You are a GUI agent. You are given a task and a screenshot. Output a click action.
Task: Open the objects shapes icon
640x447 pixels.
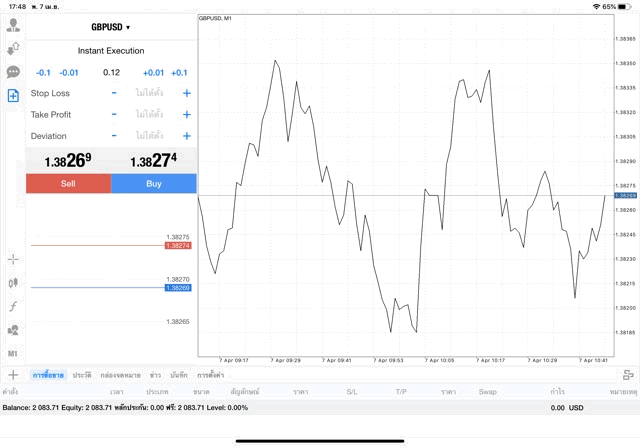pos(13,330)
